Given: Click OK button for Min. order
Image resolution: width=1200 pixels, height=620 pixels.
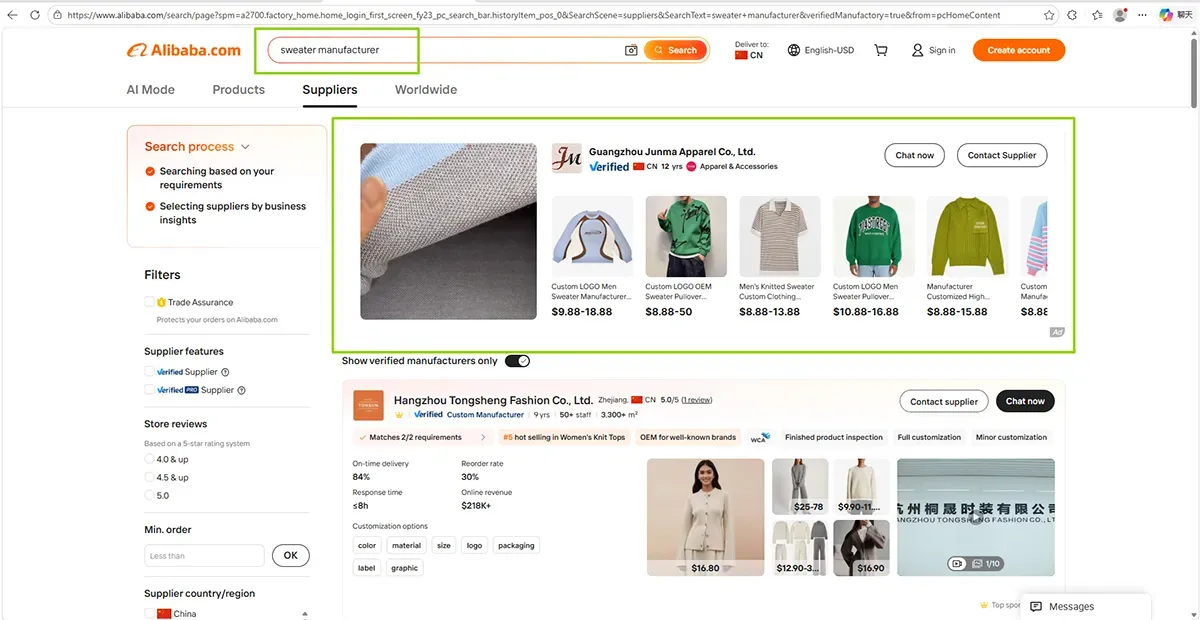Looking at the screenshot, I should [x=290, y=555].
